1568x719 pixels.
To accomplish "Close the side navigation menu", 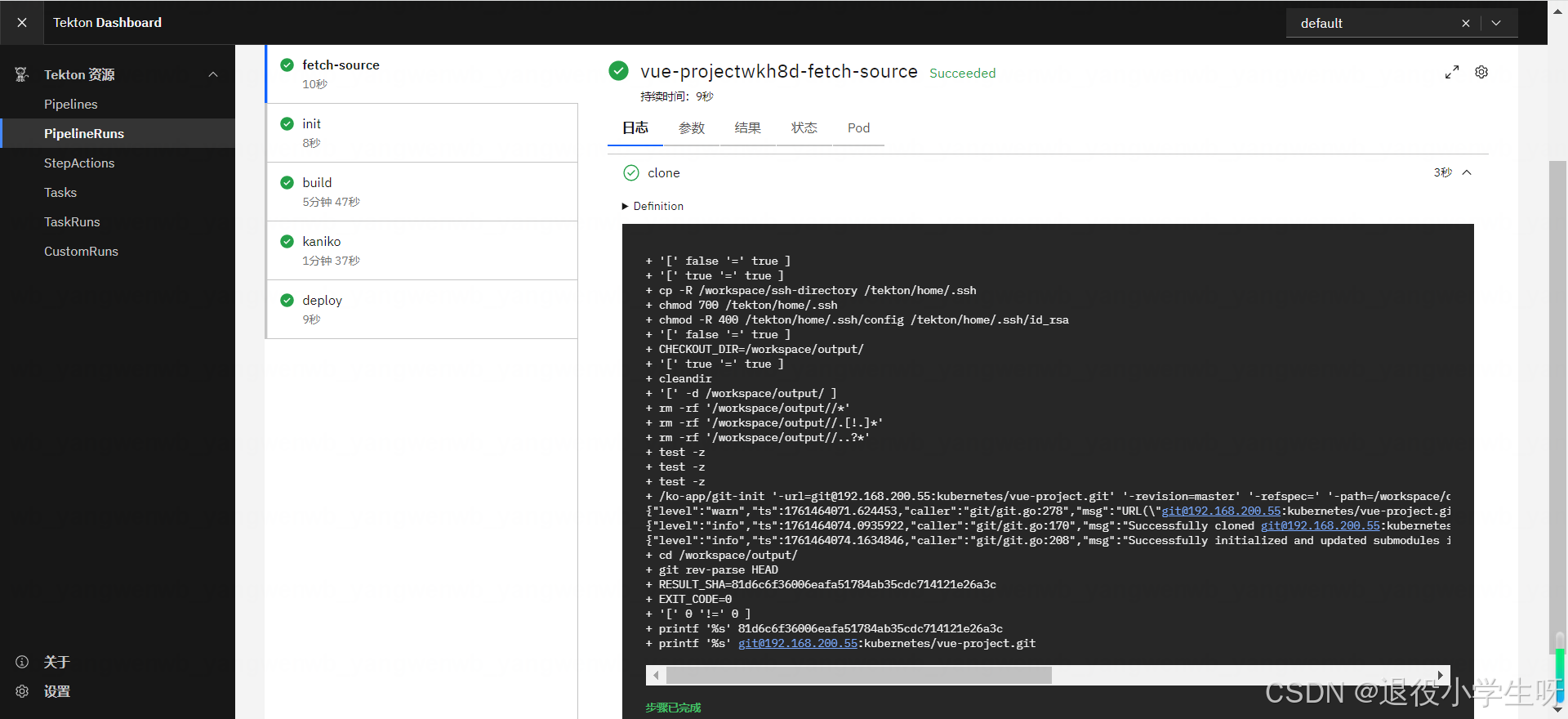I will (22, 23).
